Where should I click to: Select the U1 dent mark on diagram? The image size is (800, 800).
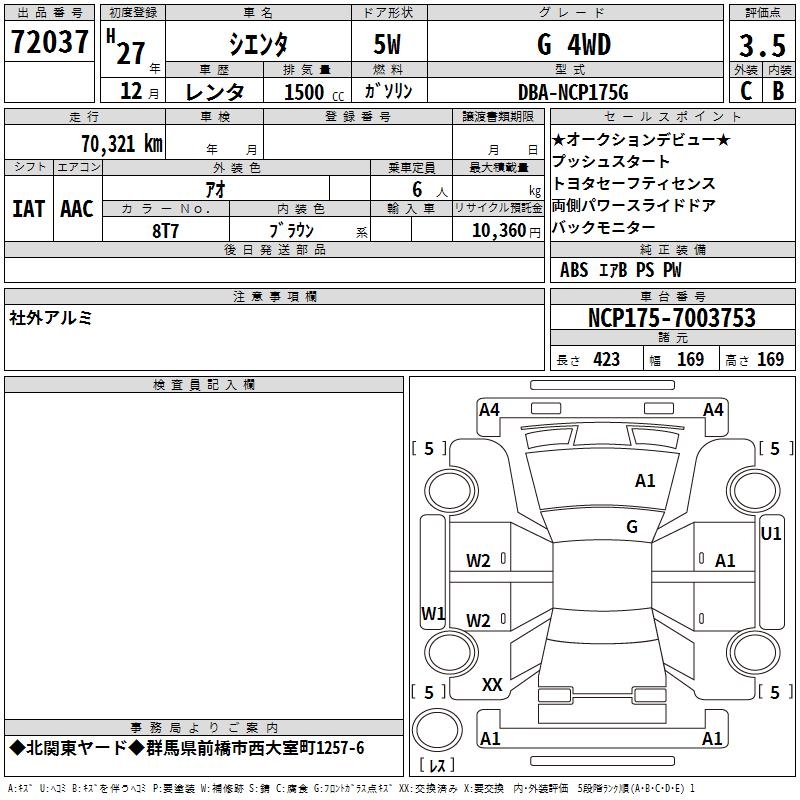click(770, 534)
